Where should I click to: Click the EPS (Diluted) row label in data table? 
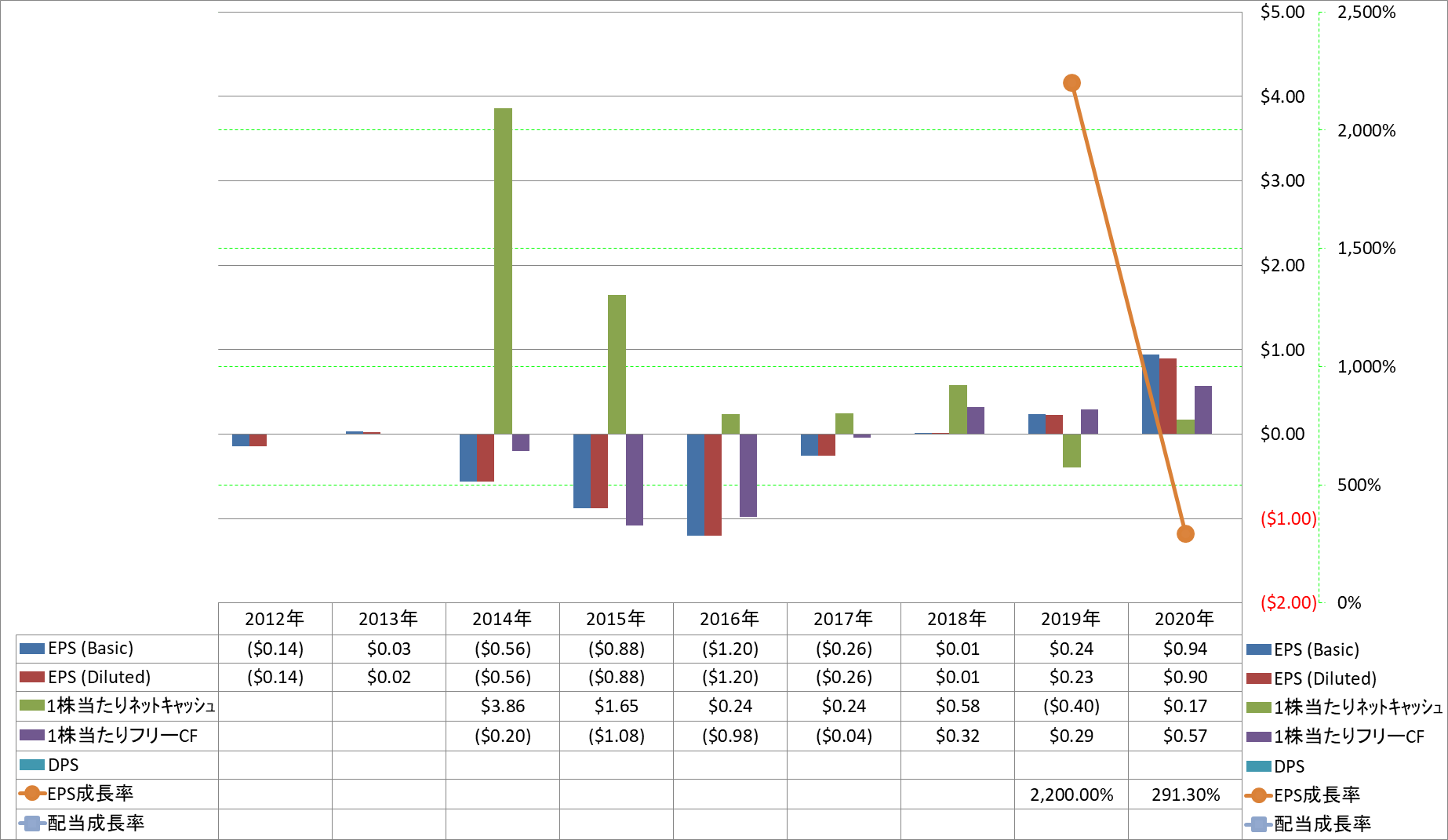(100, 677)
